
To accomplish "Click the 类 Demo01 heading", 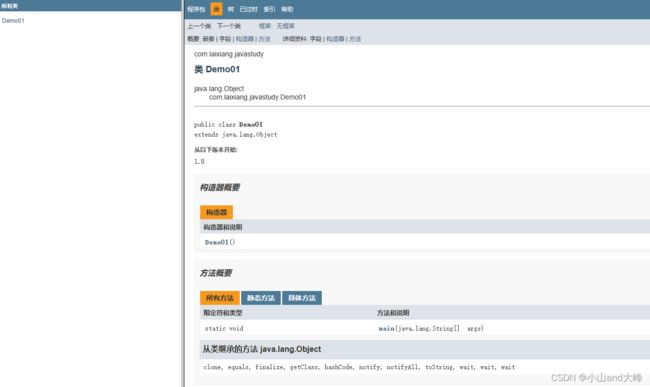I will point(217,69).
